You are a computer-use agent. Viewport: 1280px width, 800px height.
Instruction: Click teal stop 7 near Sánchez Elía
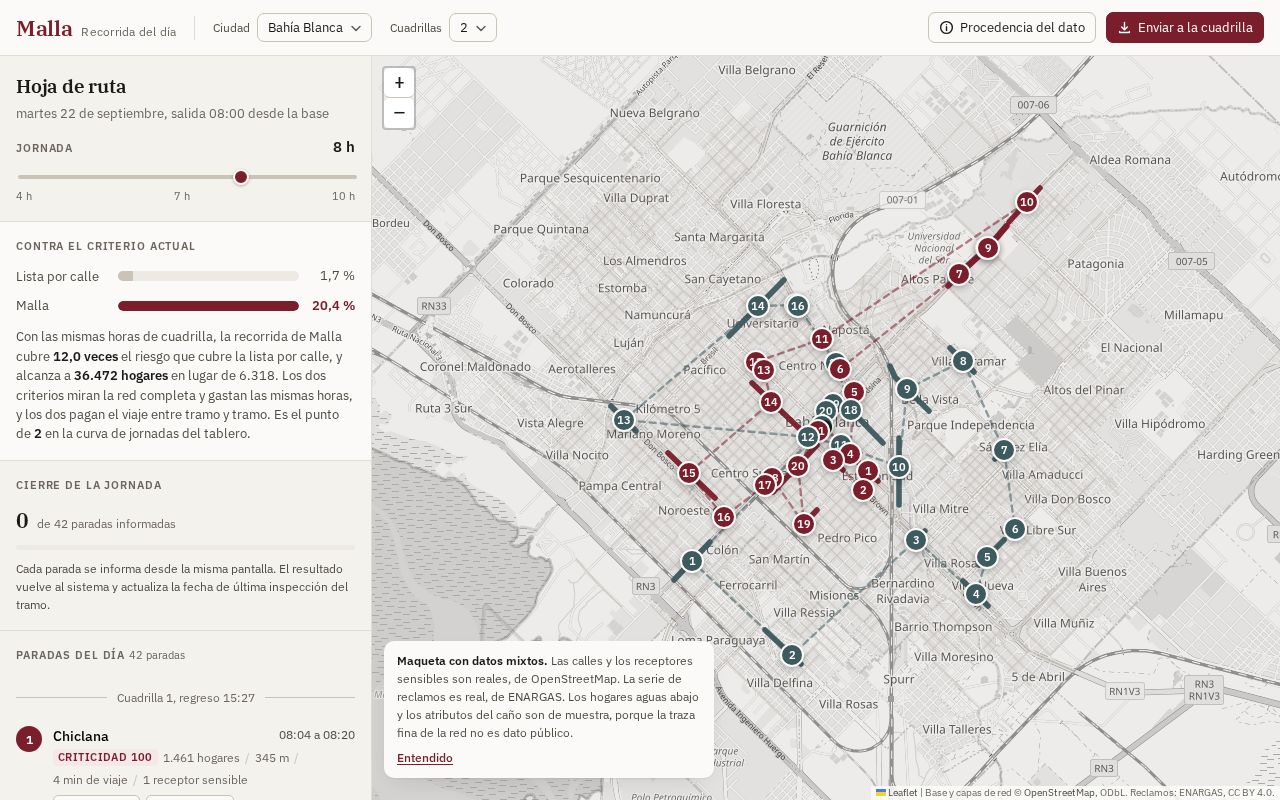(x=1004, y=450)
